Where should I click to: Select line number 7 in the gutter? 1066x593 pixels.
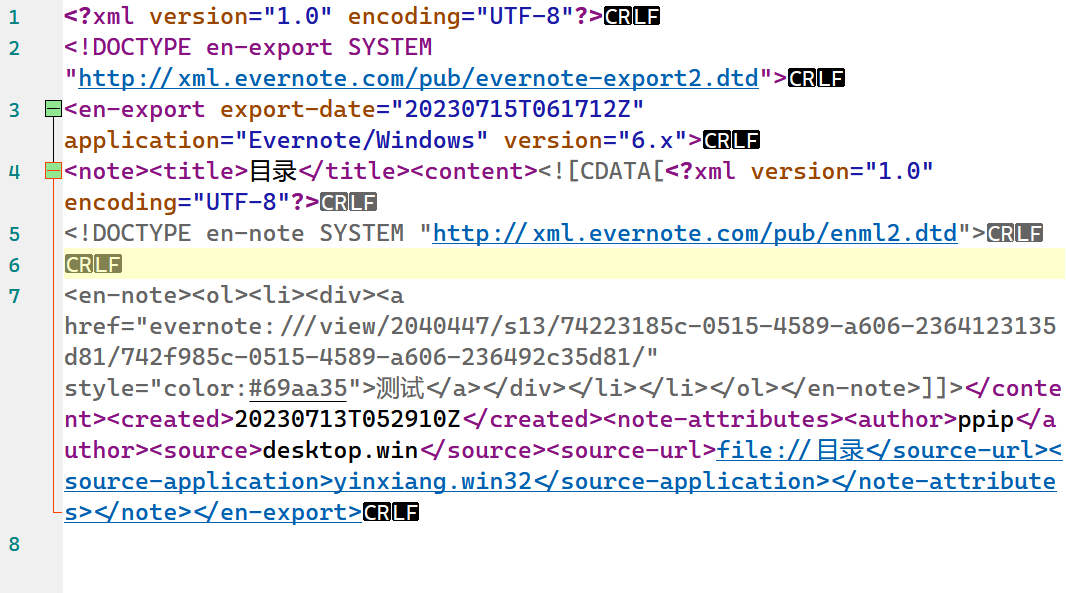pyautogui.click(x=14, y=296)
